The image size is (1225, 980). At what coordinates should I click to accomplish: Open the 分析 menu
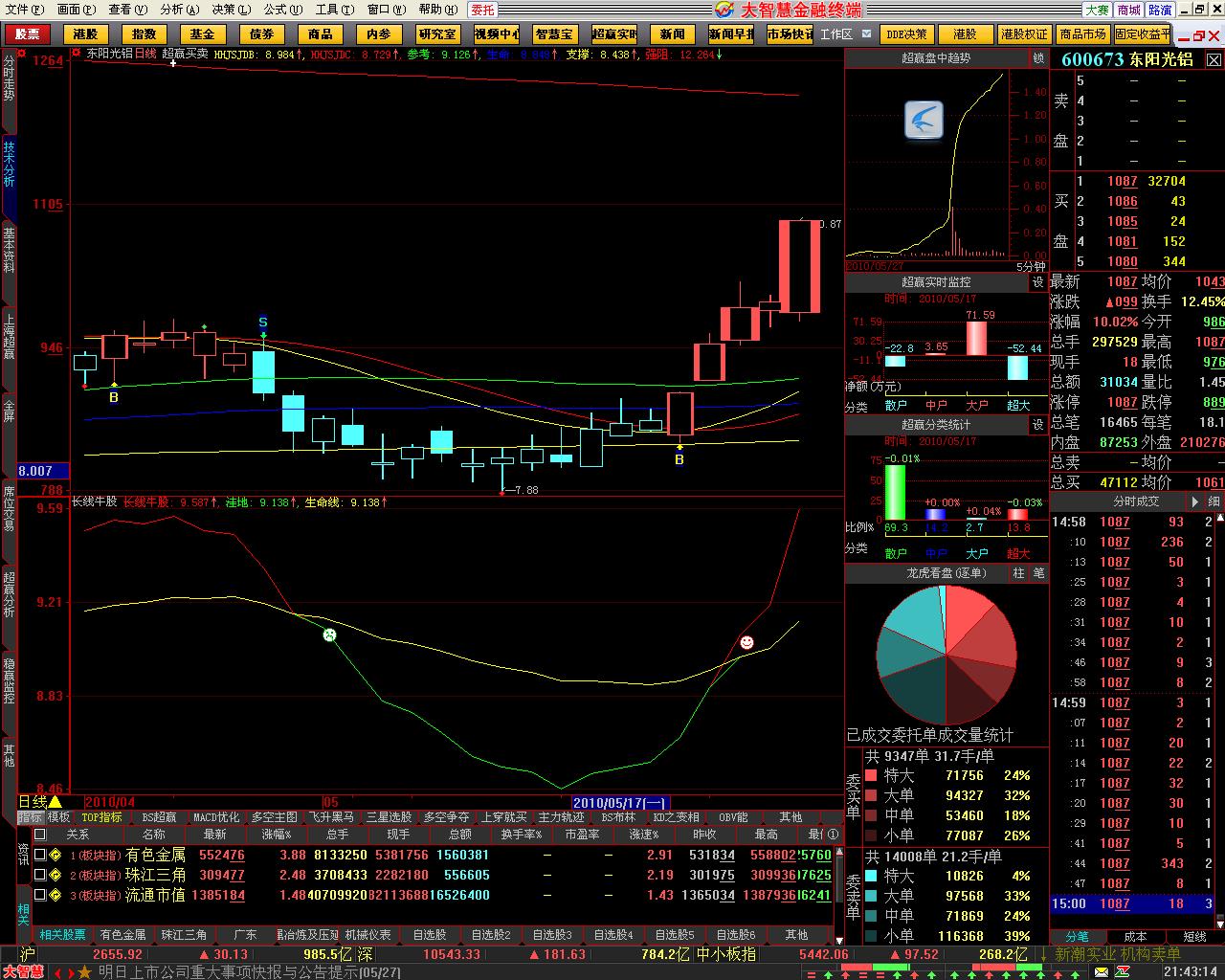point(179,10)
